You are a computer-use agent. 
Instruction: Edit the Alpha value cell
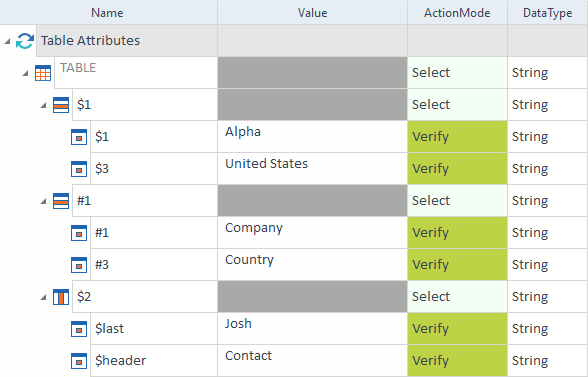pos(312,137)
